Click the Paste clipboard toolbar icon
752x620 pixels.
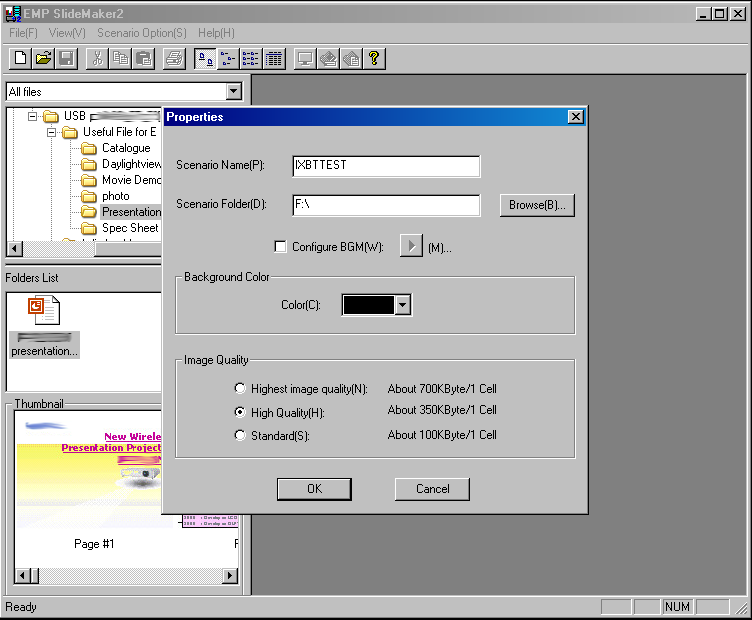(x=143, y=59)
